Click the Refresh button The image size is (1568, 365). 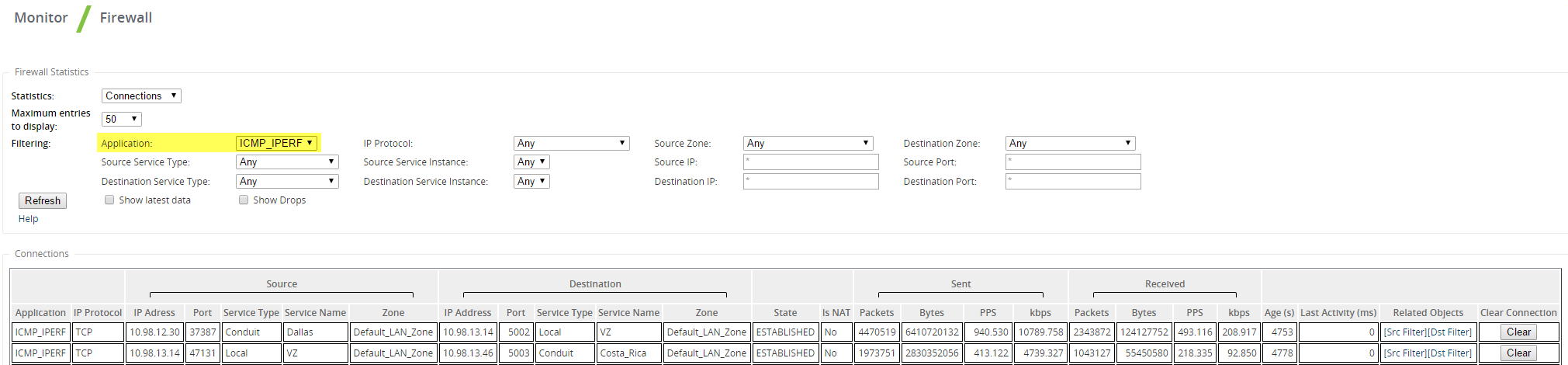tap(43, 200)
